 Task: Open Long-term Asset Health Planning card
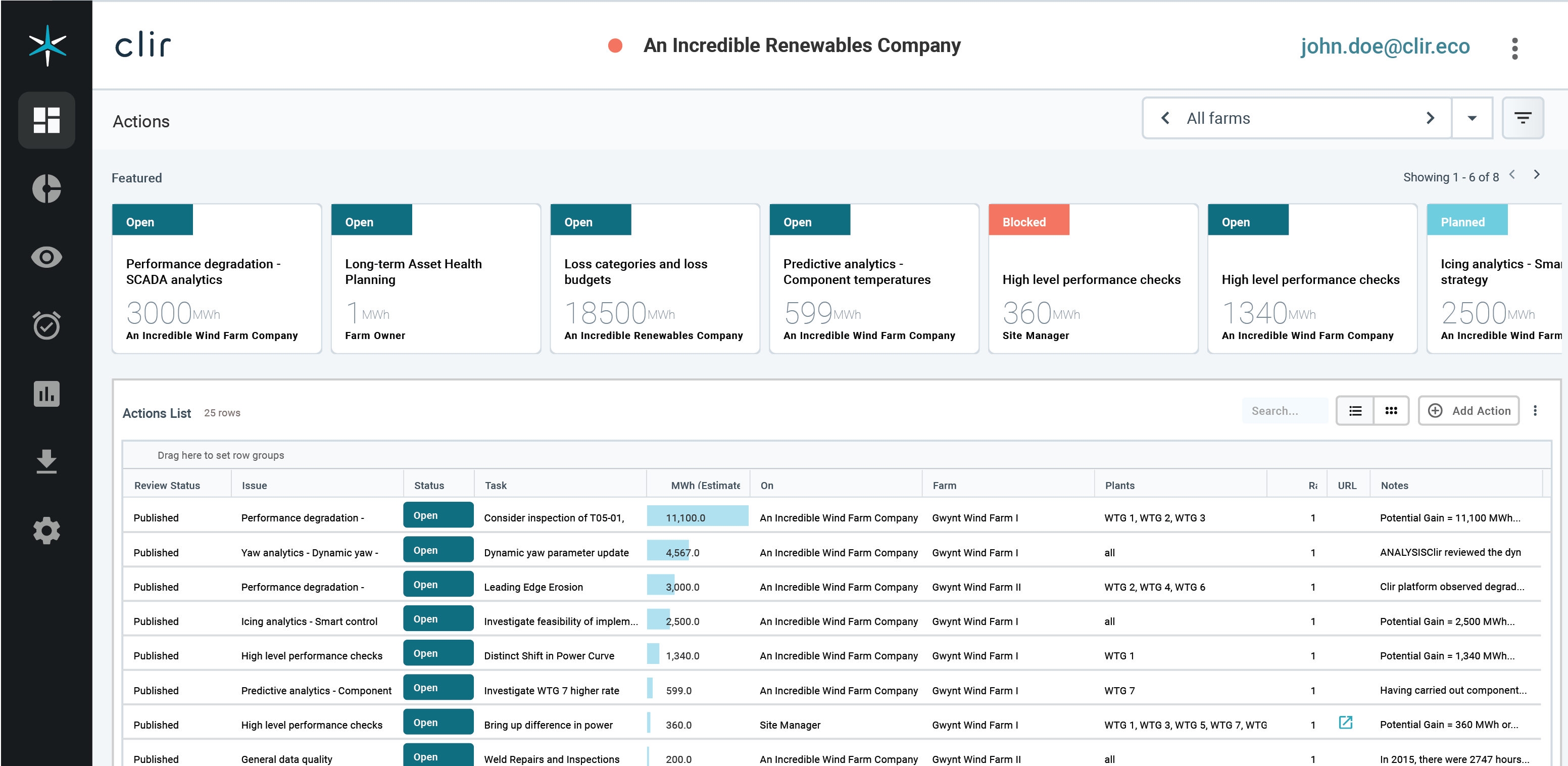(x=436, y=279)
